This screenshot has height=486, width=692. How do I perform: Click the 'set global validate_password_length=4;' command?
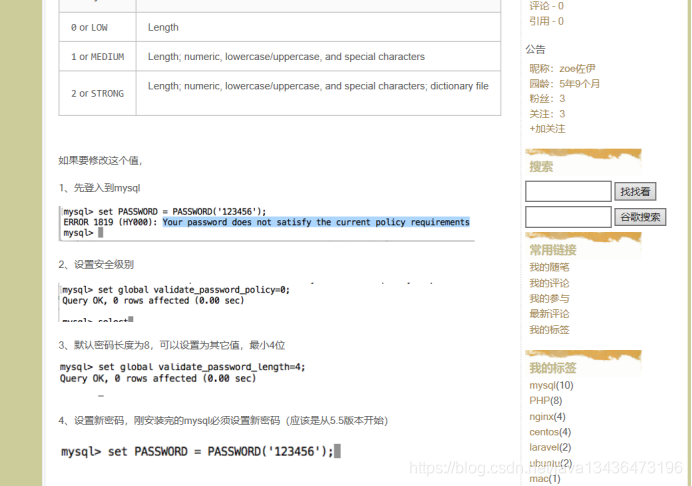(x=201, y=367)
